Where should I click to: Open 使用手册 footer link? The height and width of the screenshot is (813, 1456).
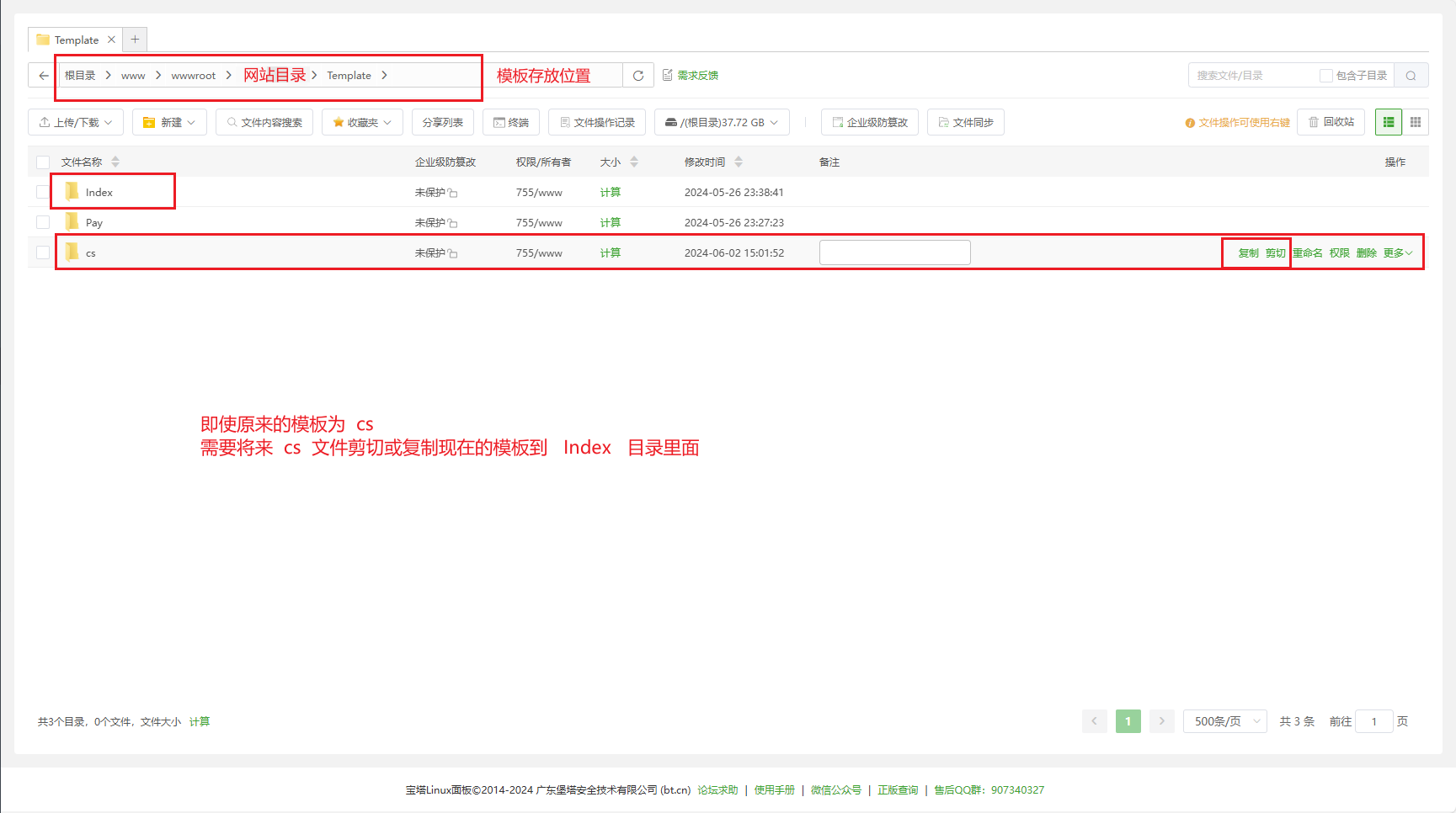775,790
